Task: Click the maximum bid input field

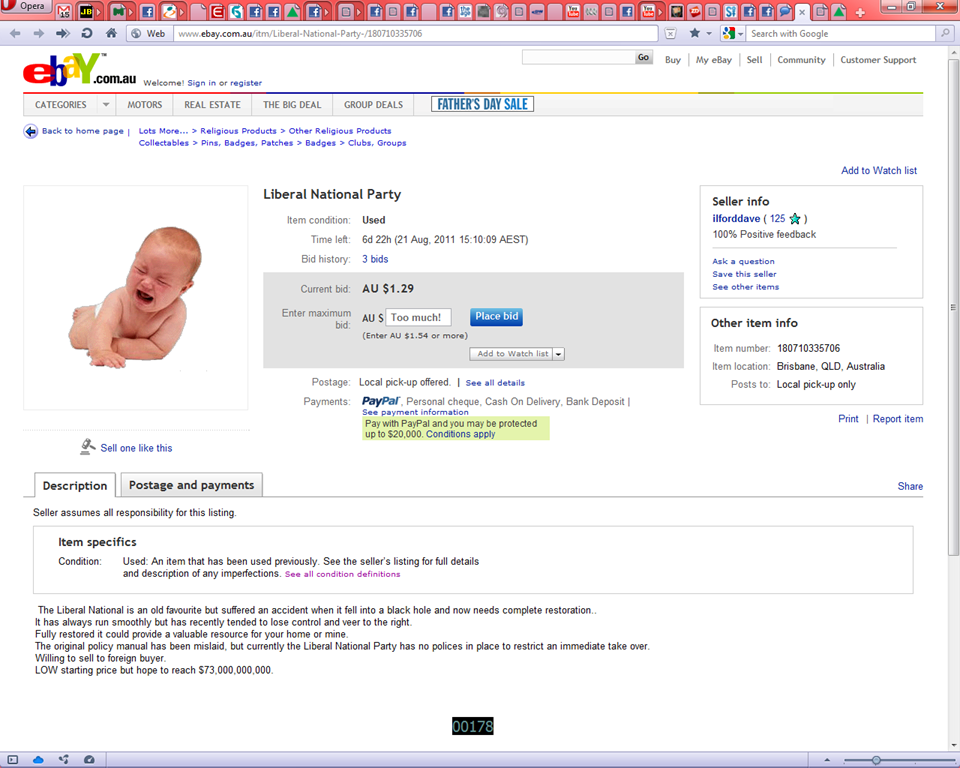Action: [x=418, y=317]
